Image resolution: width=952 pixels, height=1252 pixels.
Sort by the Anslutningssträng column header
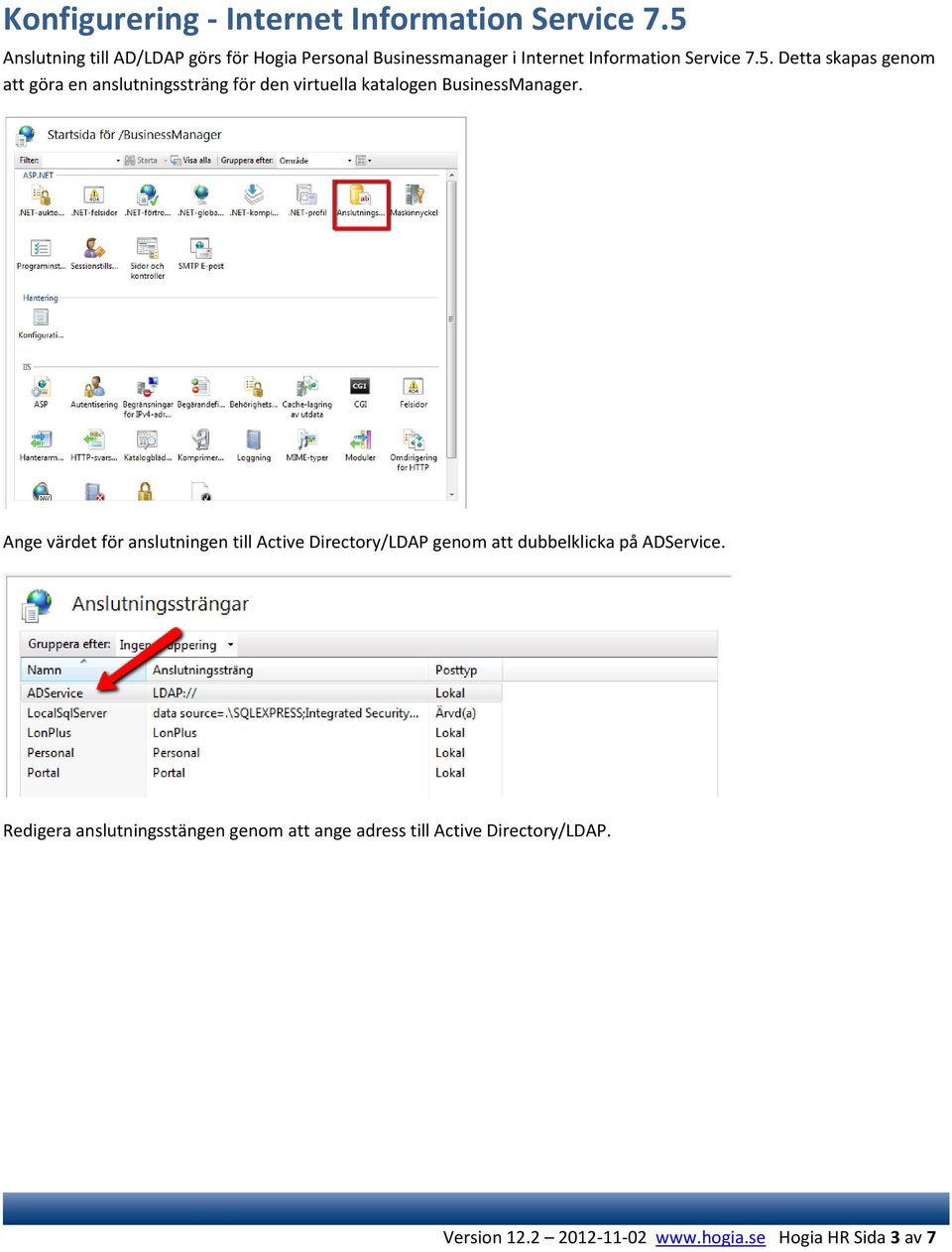pos(288,670)
